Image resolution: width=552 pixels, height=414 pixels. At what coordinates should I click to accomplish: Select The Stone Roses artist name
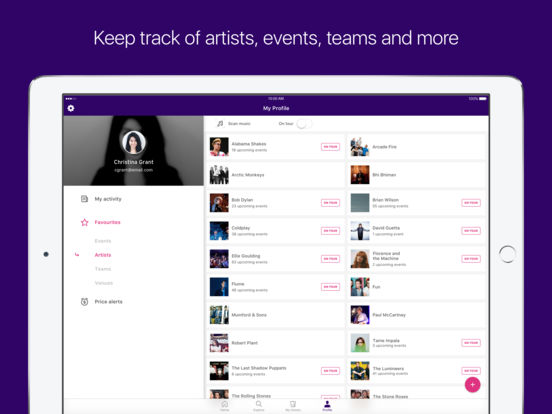point(390,396)
